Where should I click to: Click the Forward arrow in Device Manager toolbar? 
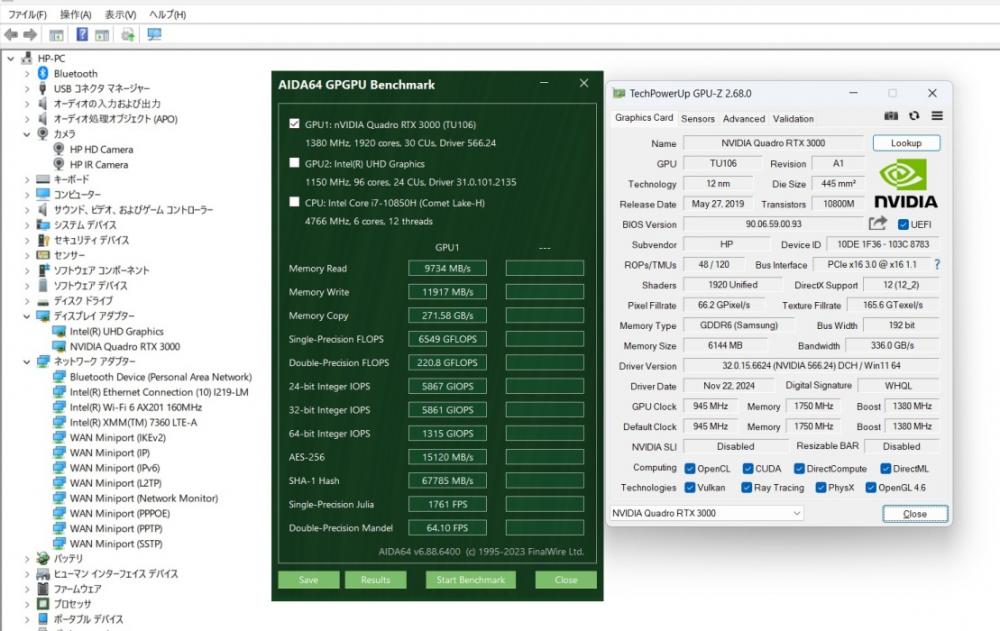(30, 34)
